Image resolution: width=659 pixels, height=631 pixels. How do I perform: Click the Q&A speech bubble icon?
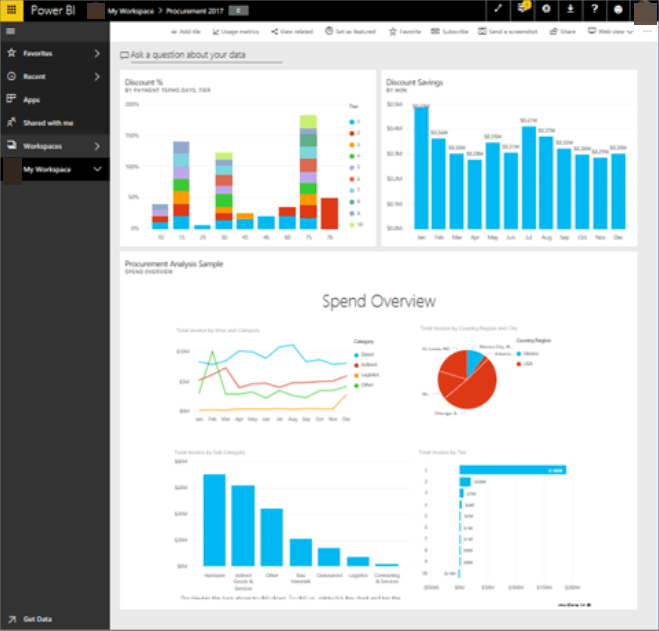click(x=124, y=55)
